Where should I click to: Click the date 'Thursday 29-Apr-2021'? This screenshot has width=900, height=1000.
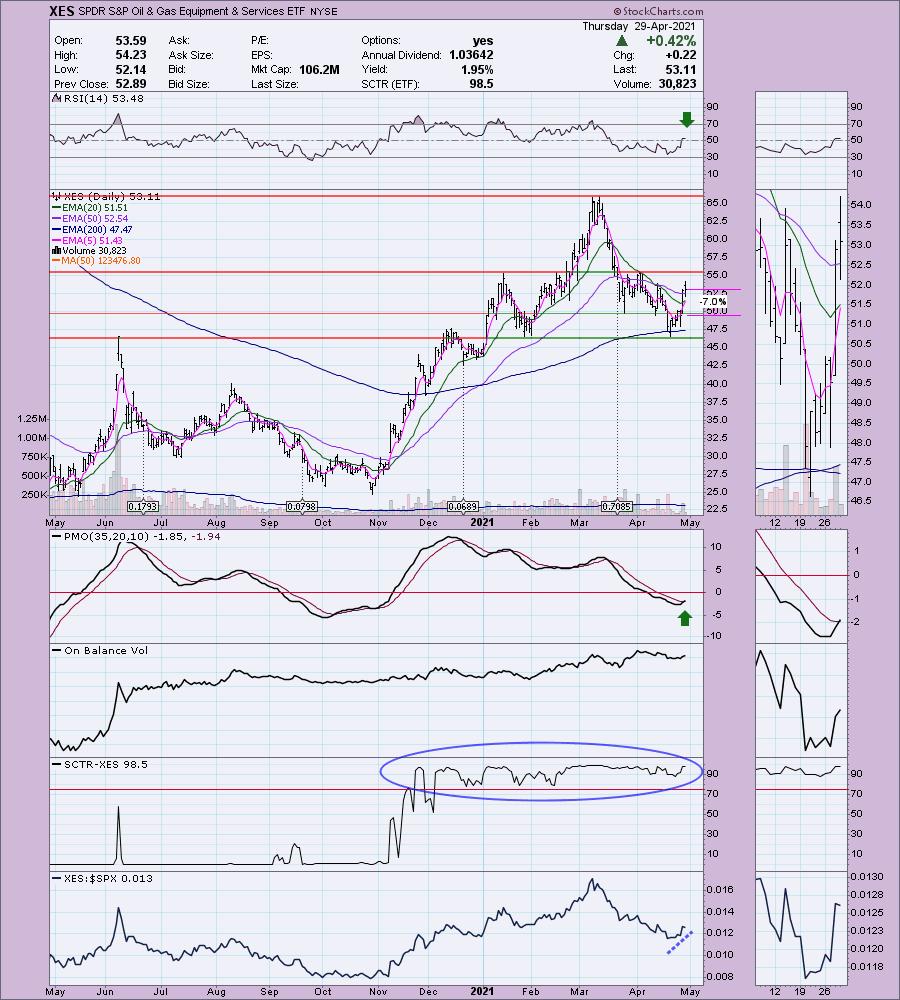[639, 26]
